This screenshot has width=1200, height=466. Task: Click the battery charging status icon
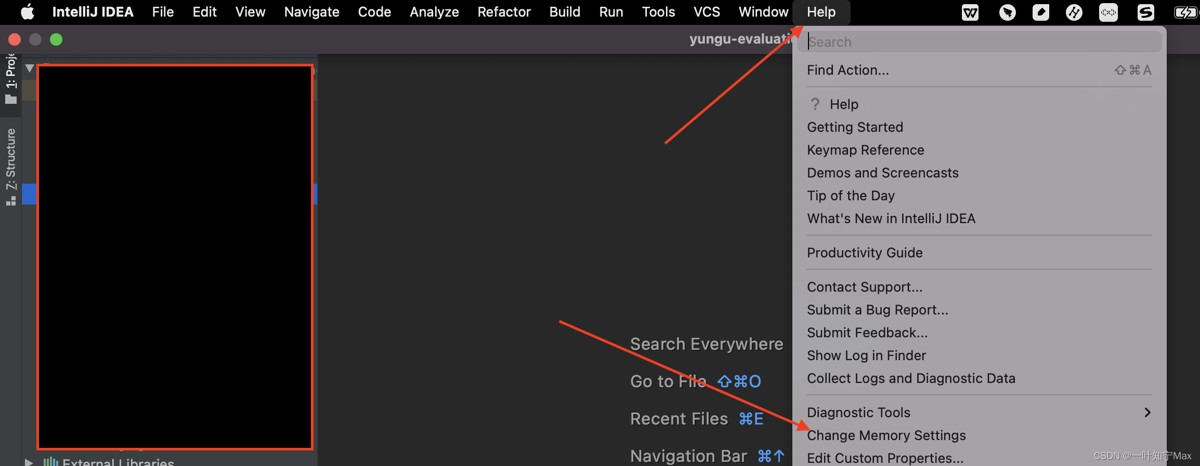(x=1184, y=12)
